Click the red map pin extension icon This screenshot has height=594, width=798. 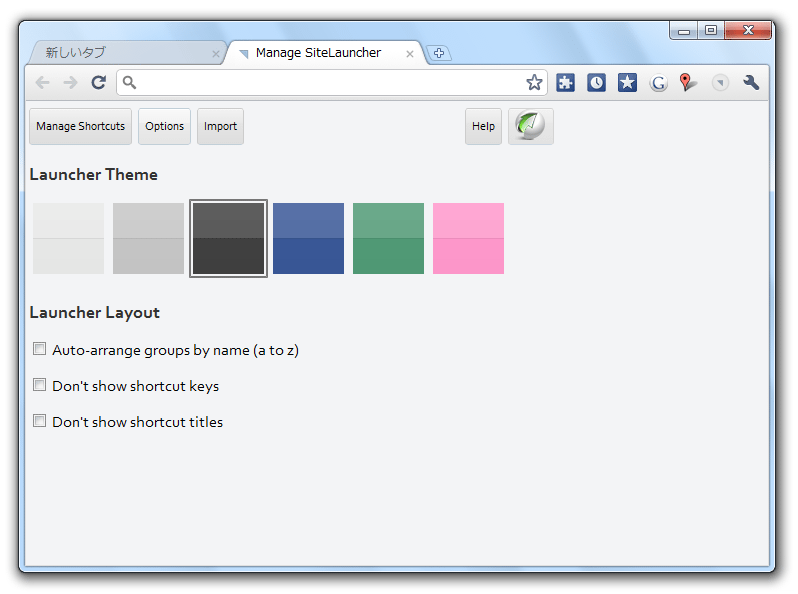(x=688, y=82)
